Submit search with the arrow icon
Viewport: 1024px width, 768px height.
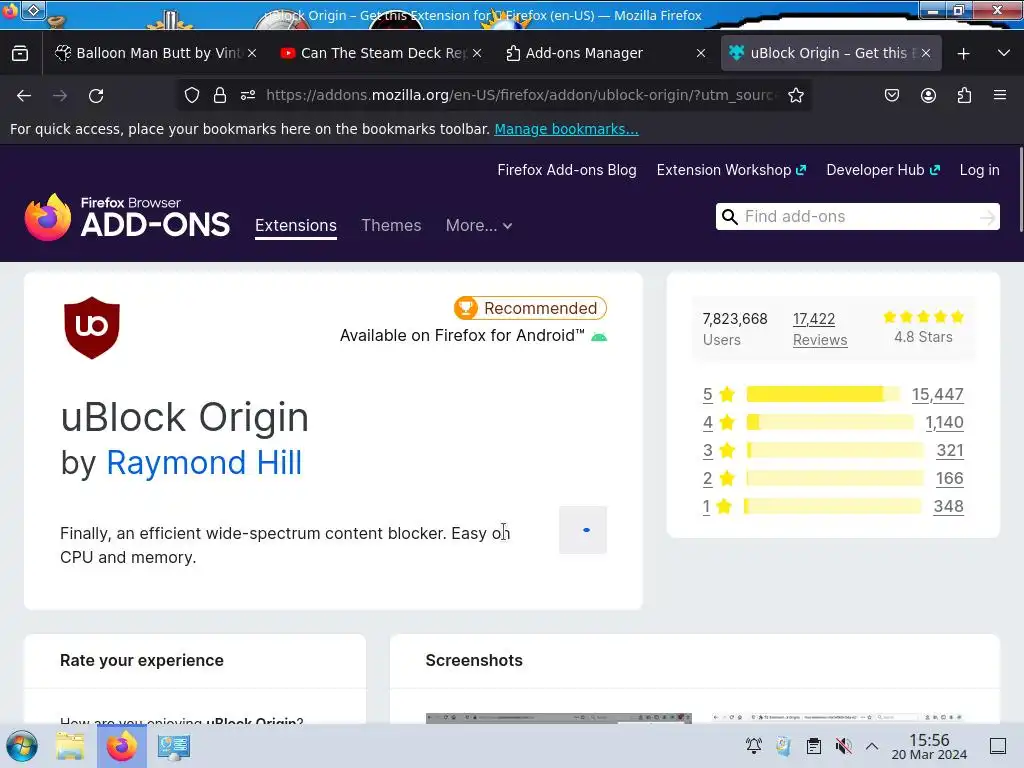(987, 217)
